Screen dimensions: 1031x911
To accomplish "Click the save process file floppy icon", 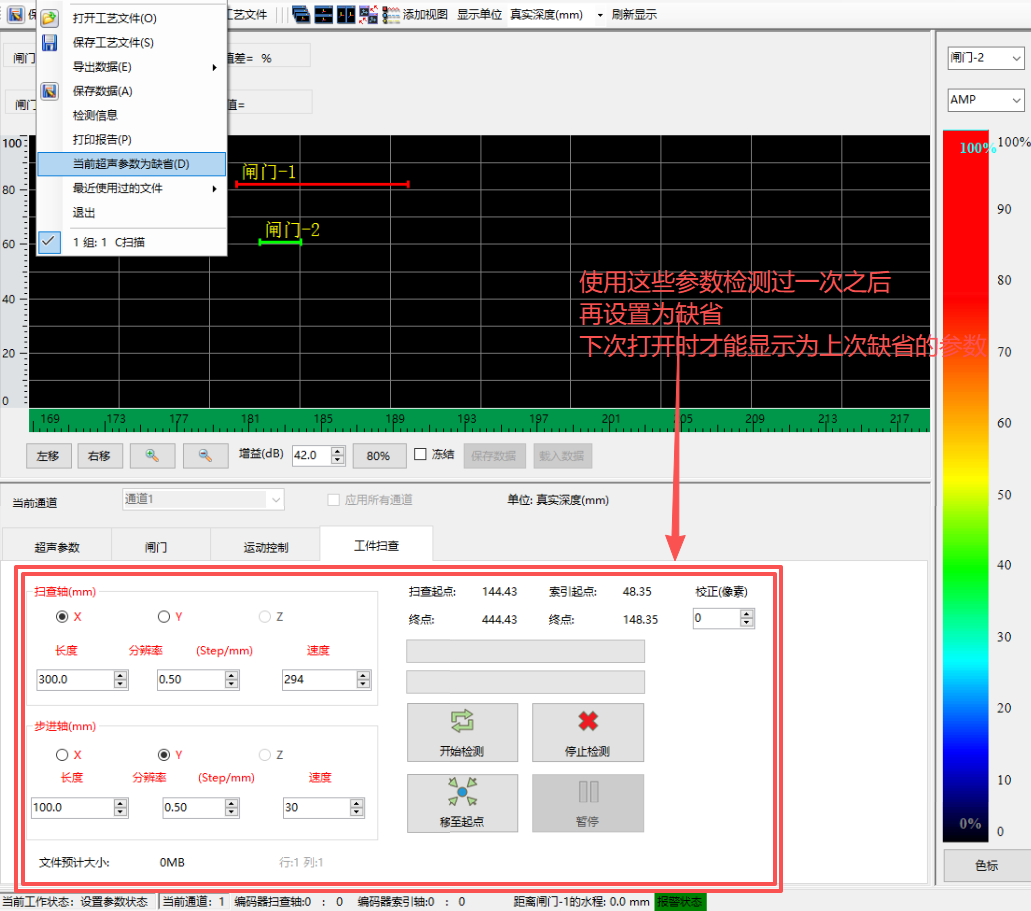I will tap(49, 43).
